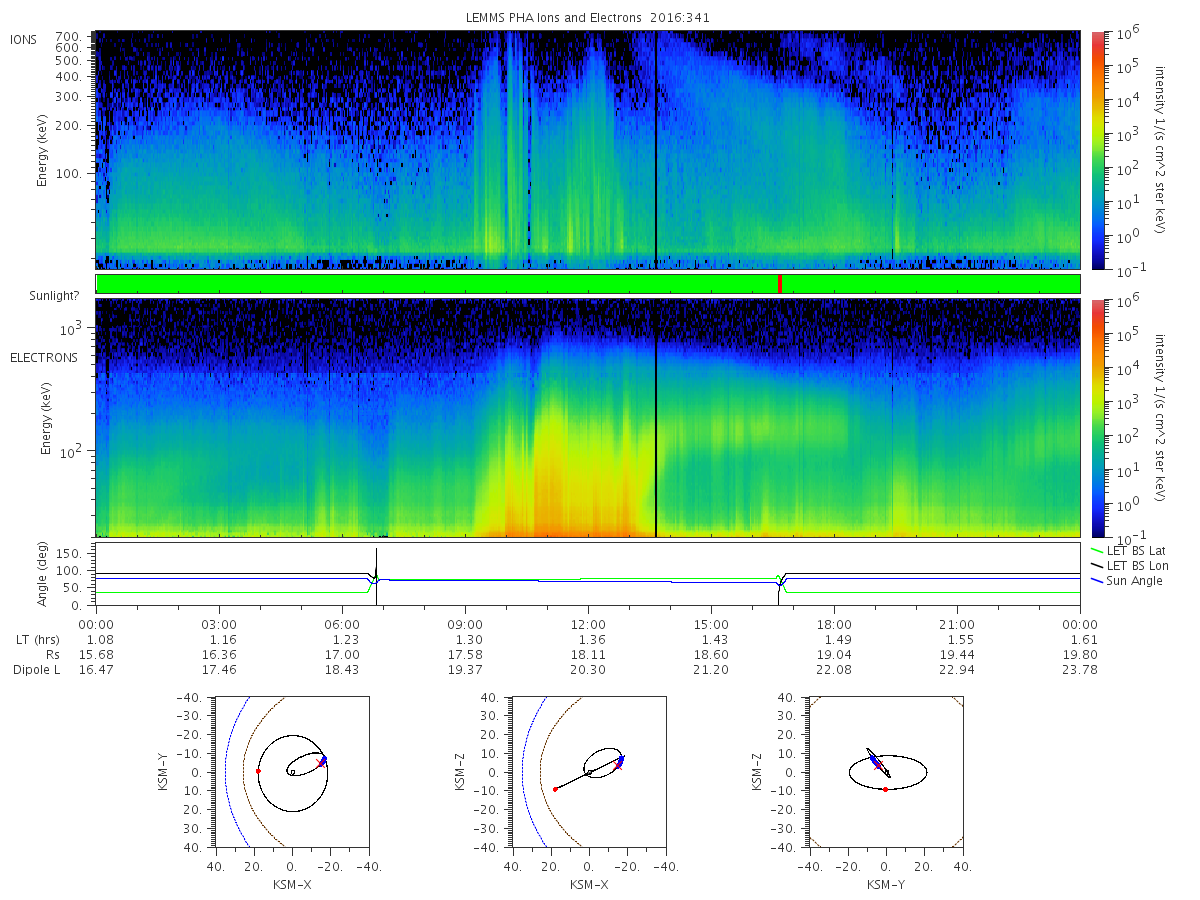Click the KSM-X versus KSM-Y orbit plot
This screenshot has height=900, width=1200.
tap(291, 772)
